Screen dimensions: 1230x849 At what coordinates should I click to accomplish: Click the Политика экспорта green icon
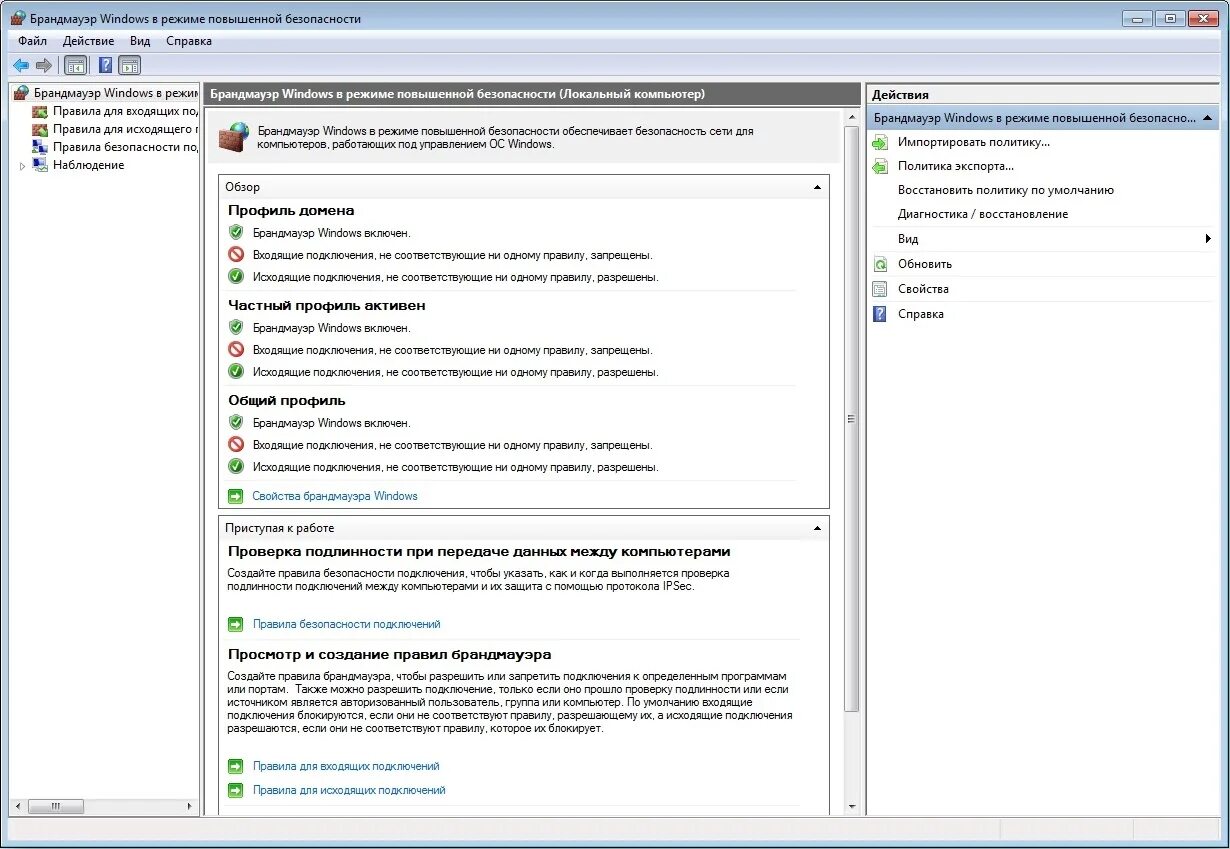coord(880,166)
